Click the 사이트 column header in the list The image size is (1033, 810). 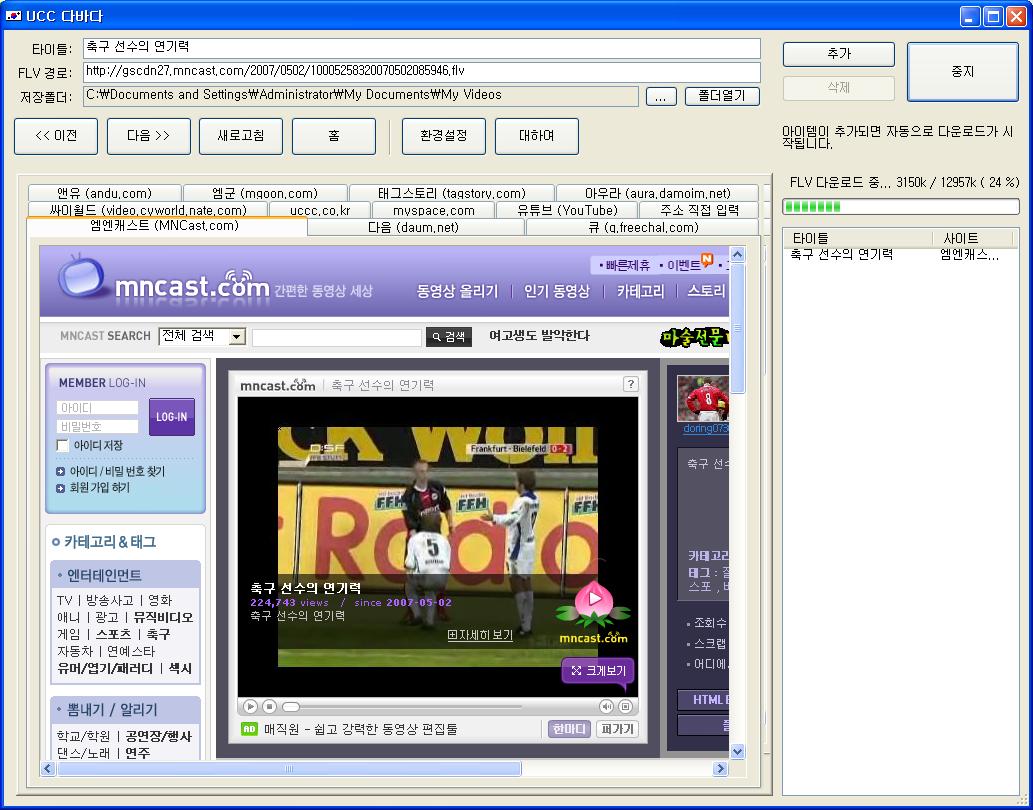point(973,238)
